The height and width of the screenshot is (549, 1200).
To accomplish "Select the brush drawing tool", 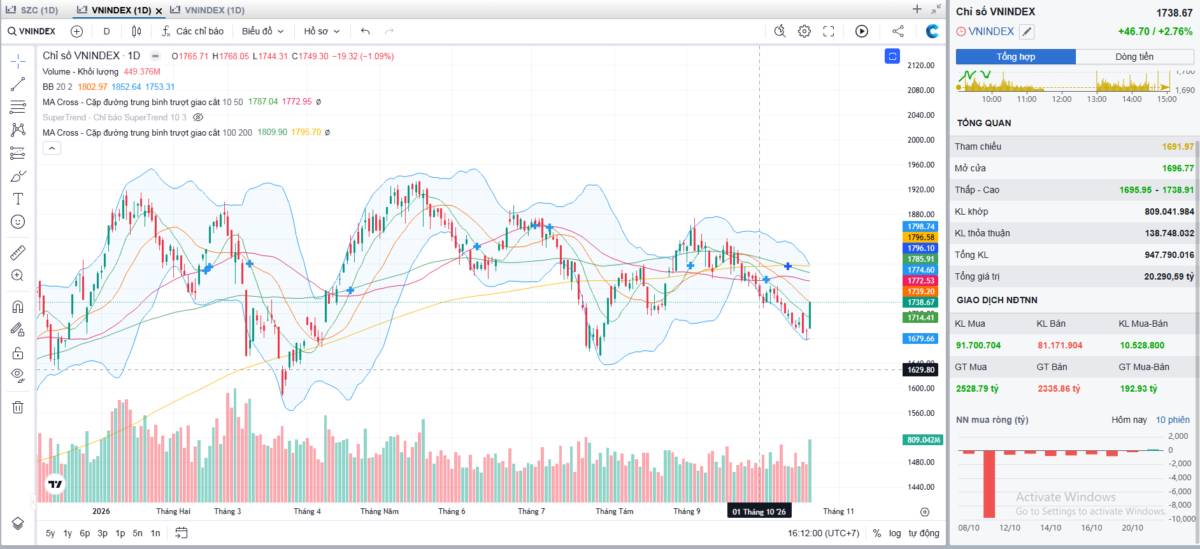I will coord(18,176).
